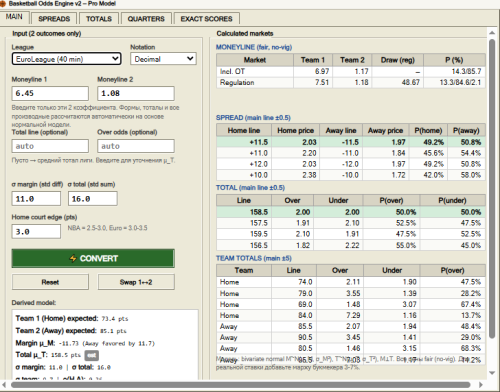This screenshot has width=500, height=392.
Task: Click the horizontal scrollbar right arrow
Action: click(x=481, y=385)
